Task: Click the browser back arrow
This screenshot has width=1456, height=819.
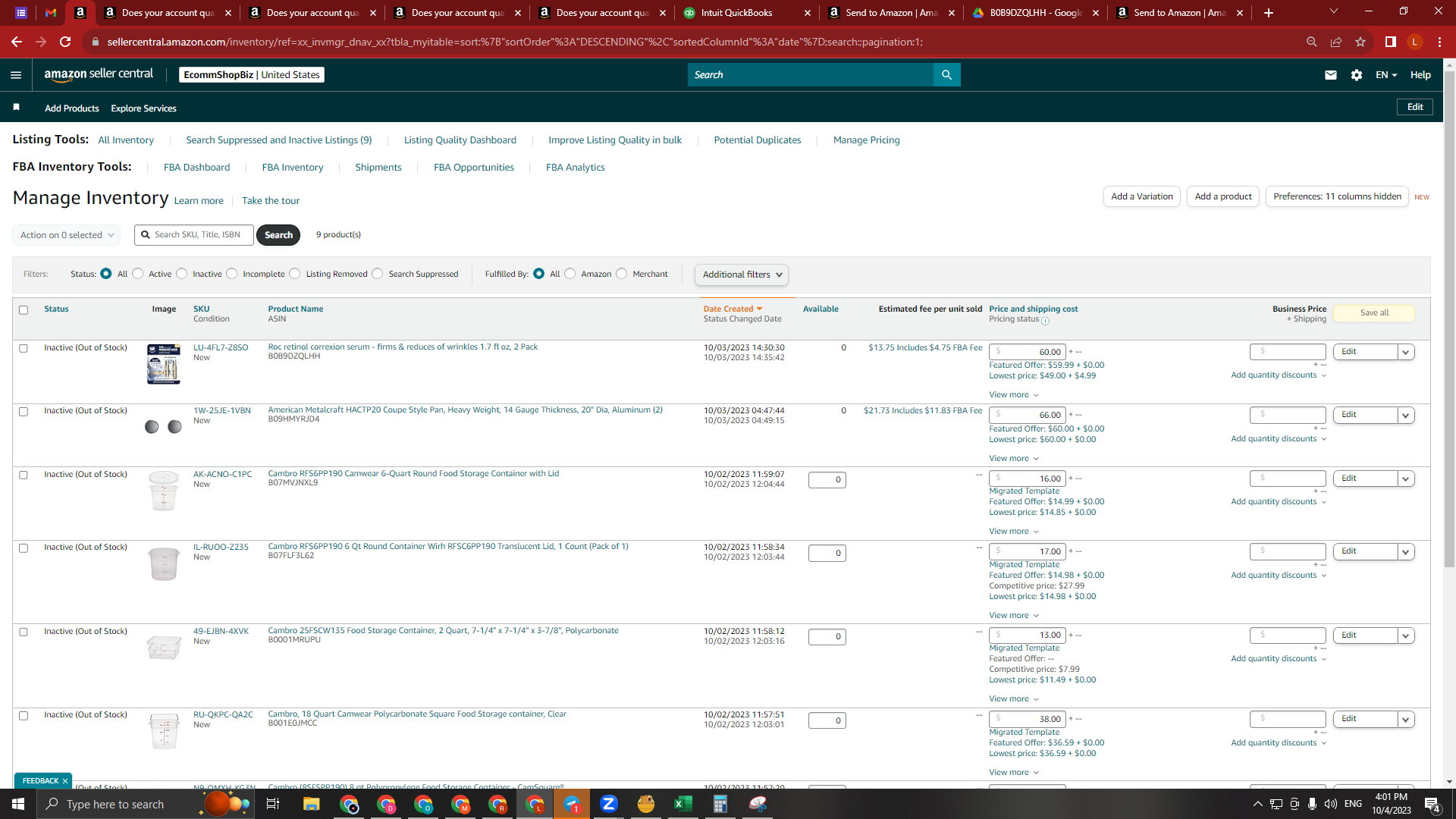Action: click(16, 42)
